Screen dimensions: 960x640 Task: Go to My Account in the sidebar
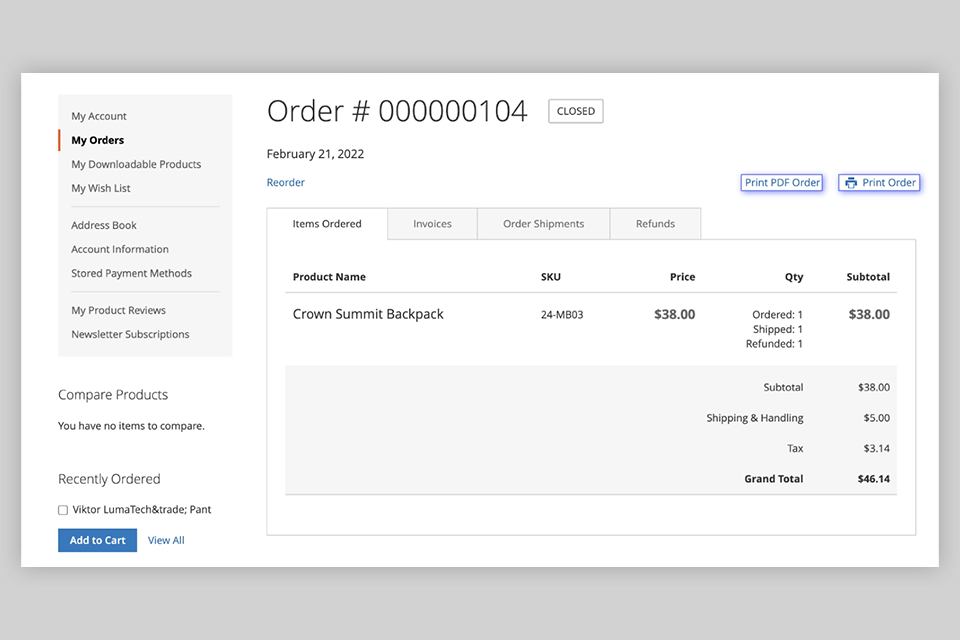tap(99, 116)
